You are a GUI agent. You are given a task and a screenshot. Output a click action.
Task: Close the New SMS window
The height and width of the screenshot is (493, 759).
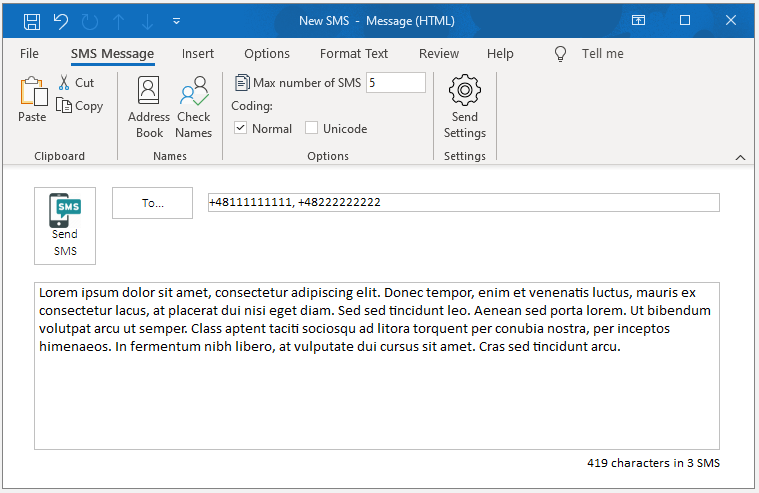point(731,20)
